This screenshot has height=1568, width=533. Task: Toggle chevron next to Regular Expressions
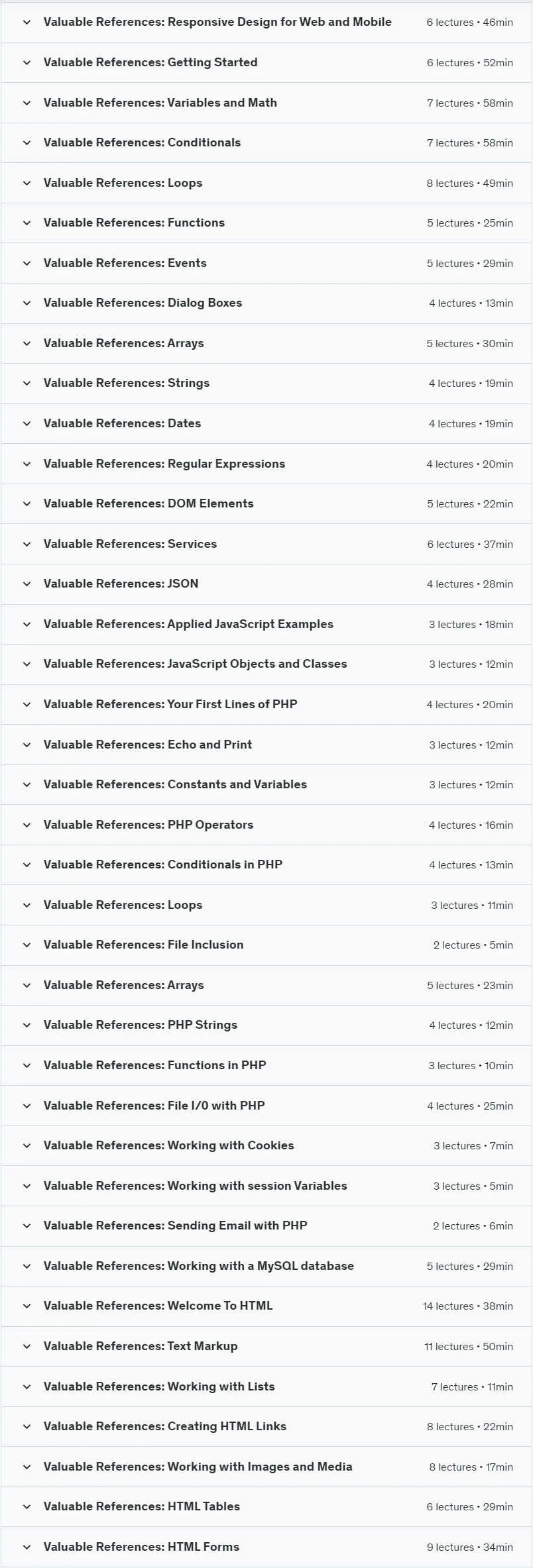[27, 464]
